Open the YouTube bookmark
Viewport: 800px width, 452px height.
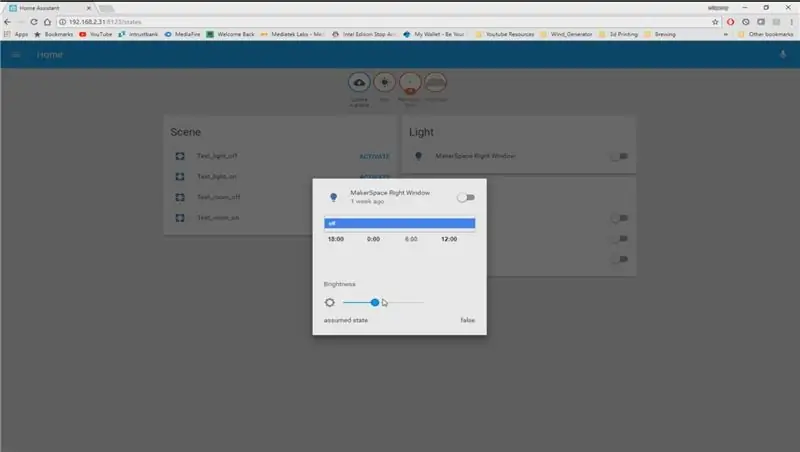[95, 34]
